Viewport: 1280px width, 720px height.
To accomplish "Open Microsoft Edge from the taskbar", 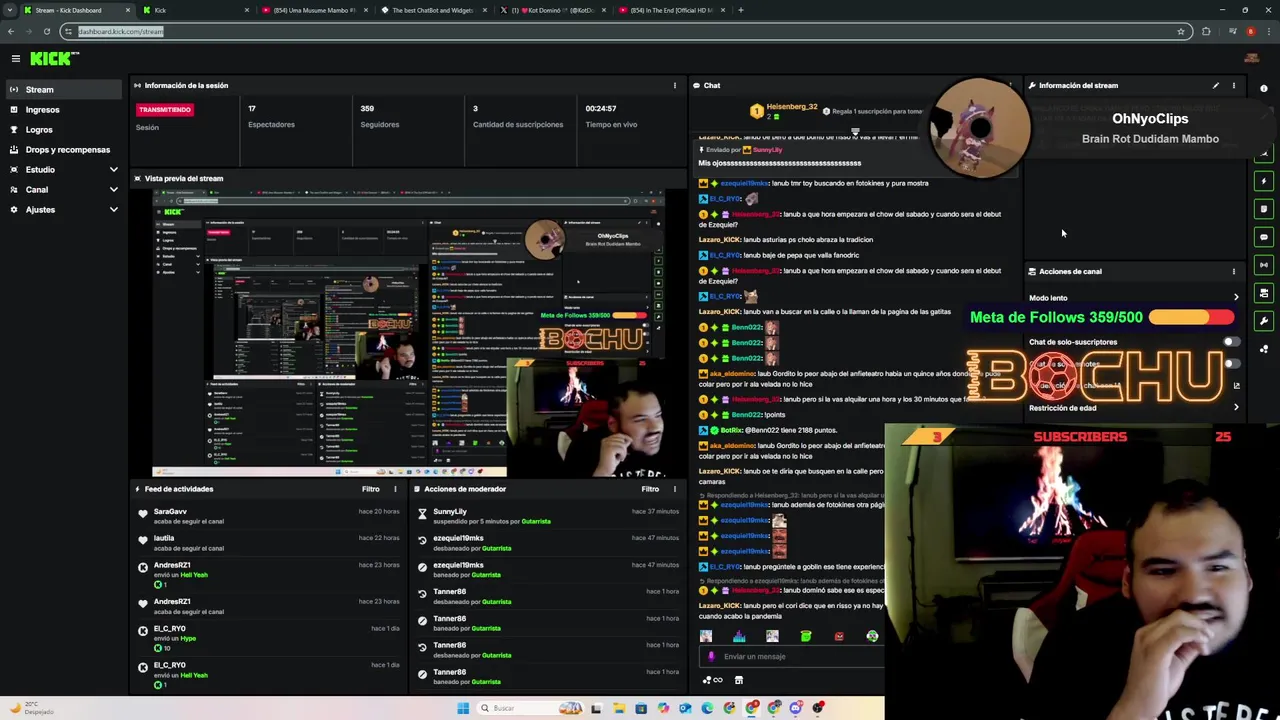I will [x=707, y=708].
